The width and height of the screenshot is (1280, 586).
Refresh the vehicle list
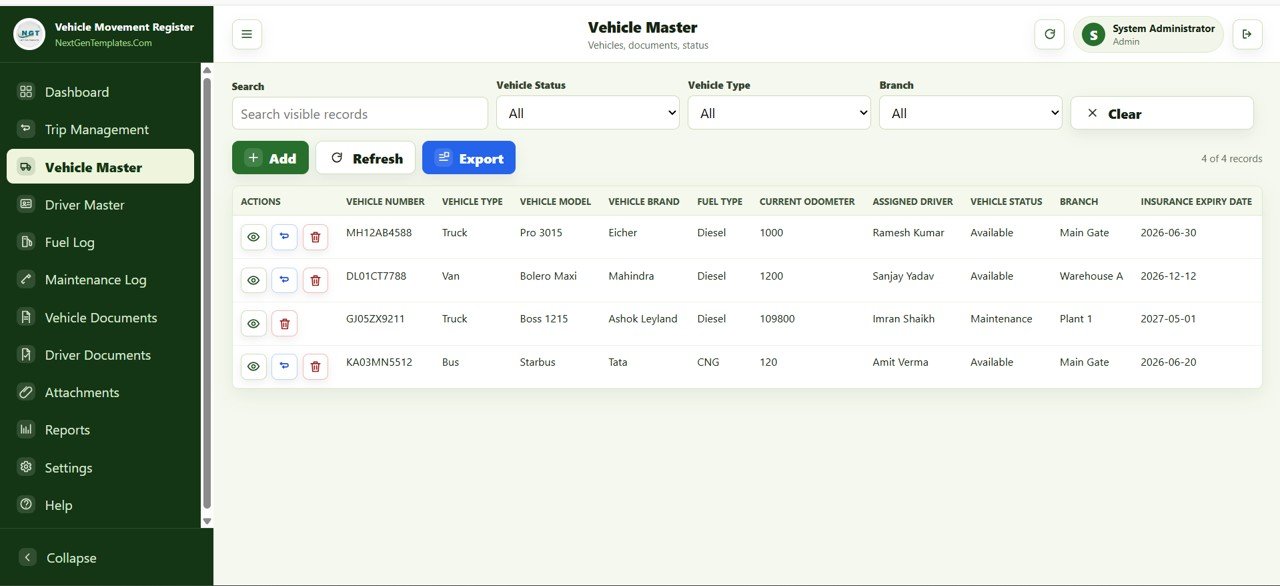pos(366,158)
